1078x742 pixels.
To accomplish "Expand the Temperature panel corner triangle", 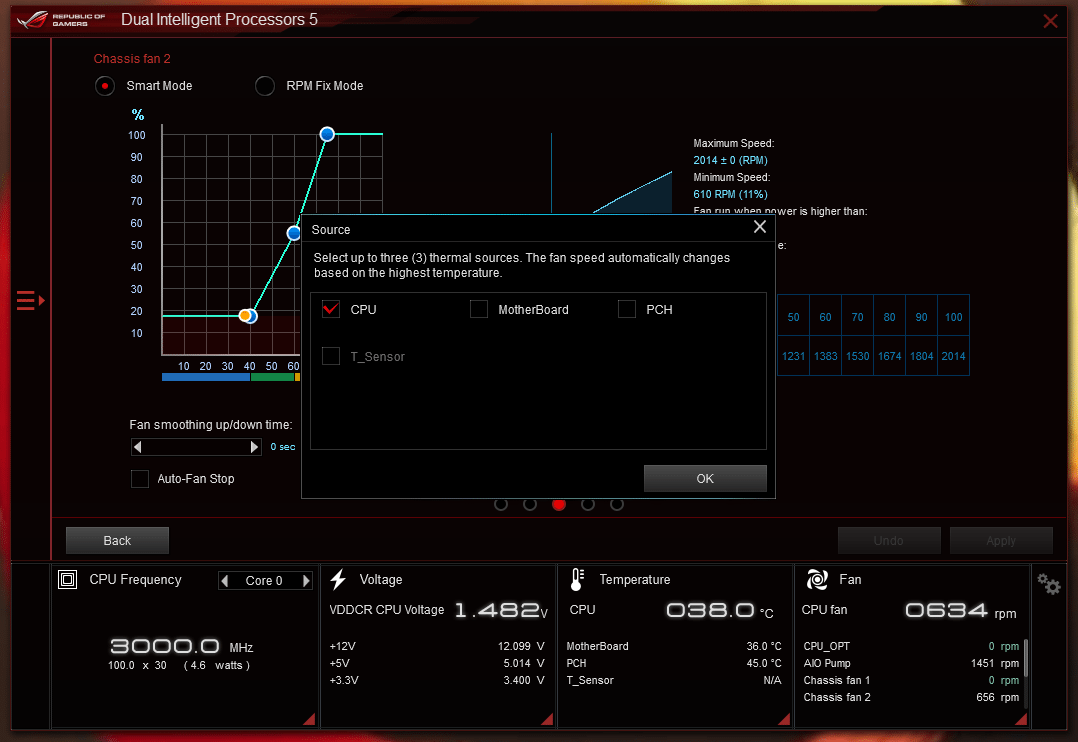I will [x=784, y=719].
